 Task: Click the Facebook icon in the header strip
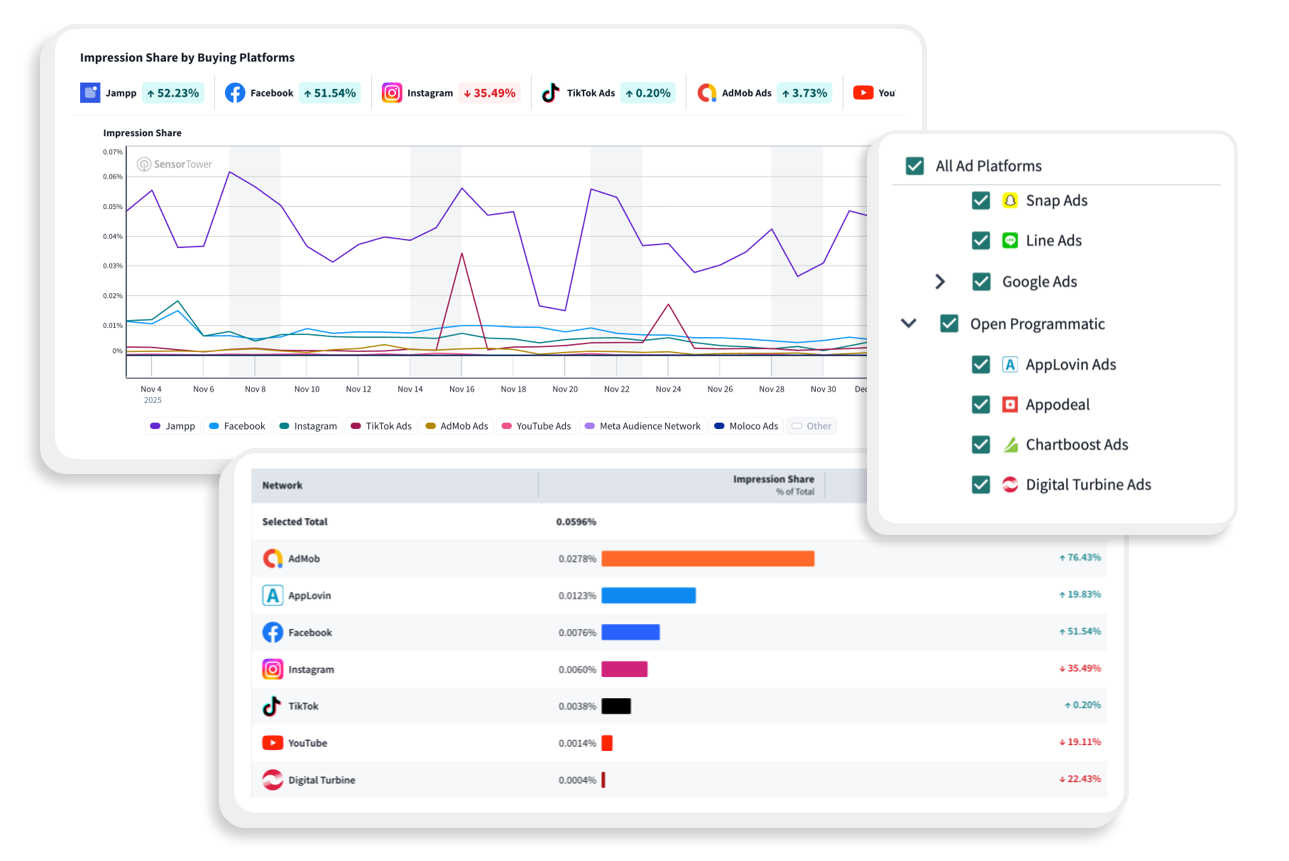pyautogui.click(x=235, y=93)
